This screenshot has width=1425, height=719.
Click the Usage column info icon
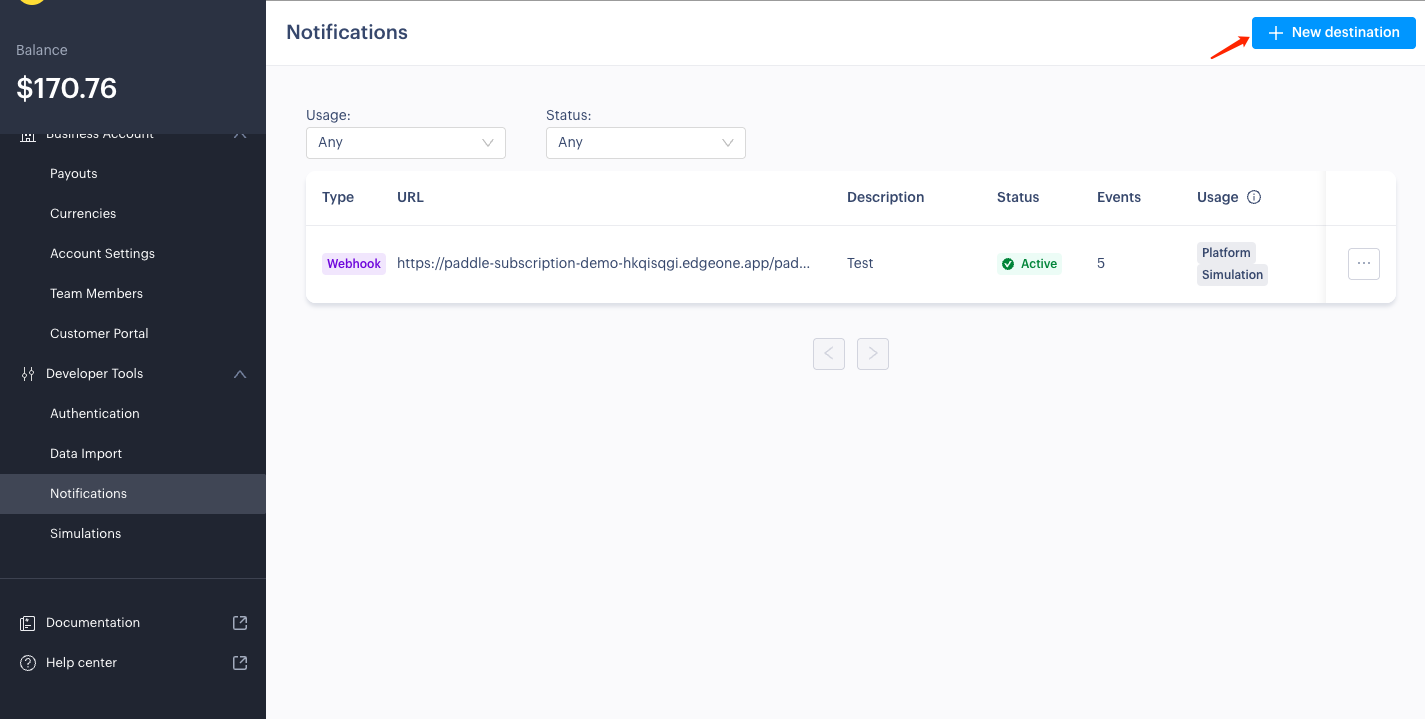(1254, 197)
